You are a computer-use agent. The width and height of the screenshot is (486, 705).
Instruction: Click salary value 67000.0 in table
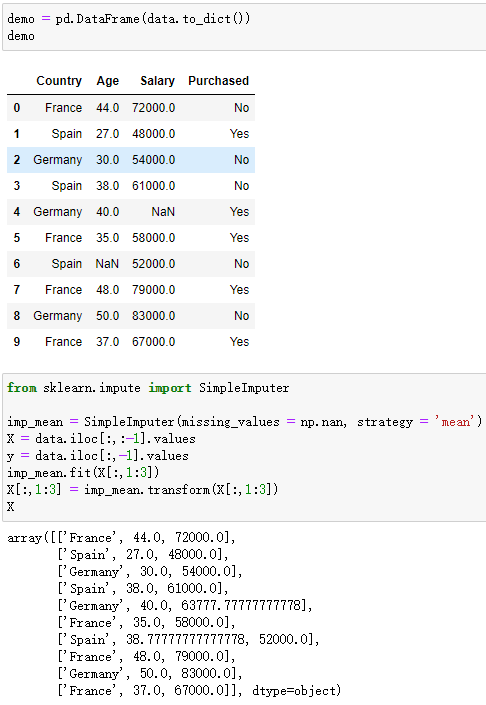pyautogui.click(x=153, y=342)
